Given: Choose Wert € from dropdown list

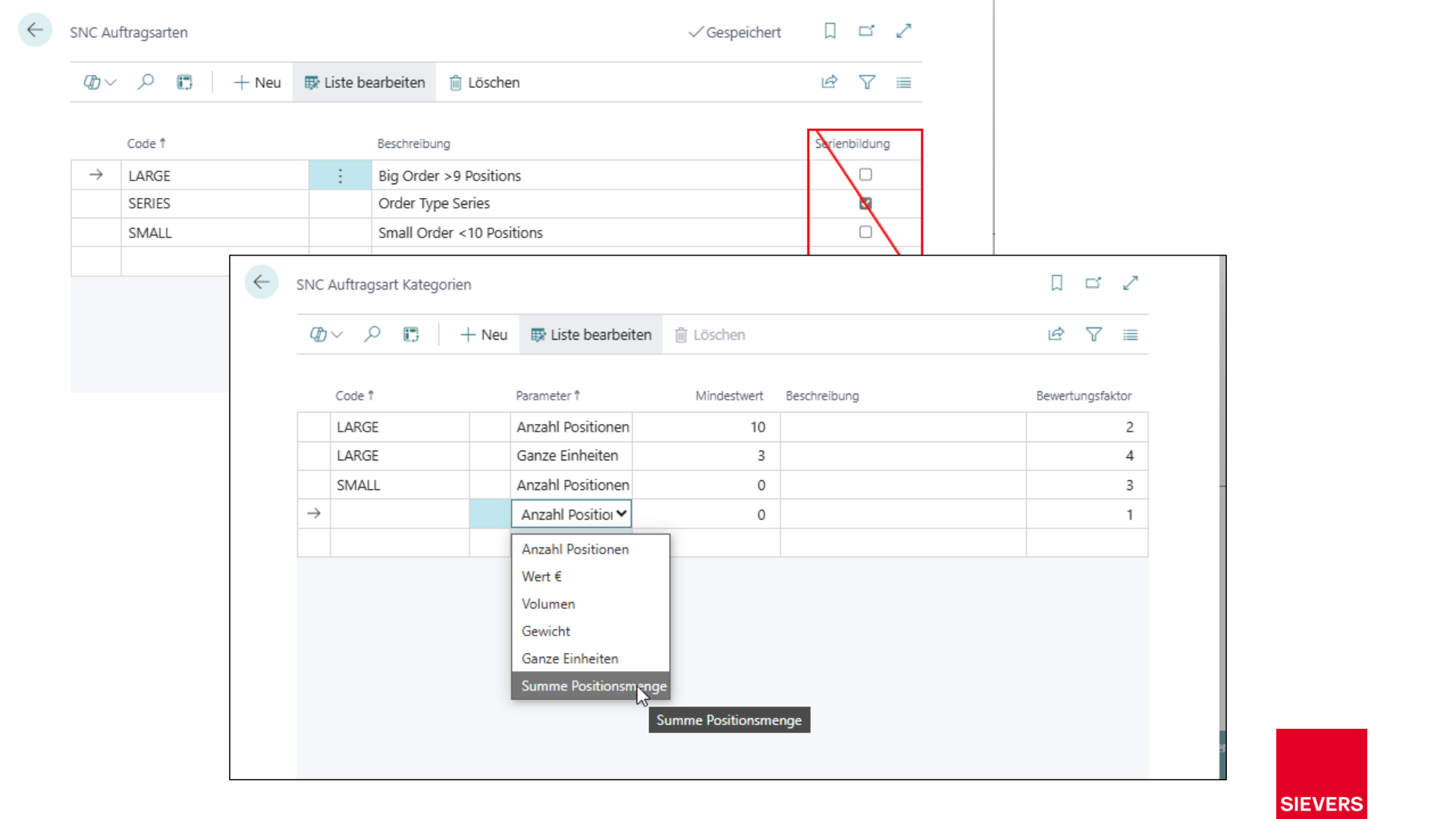Looking at the screenshot, I should pos(590,576).
